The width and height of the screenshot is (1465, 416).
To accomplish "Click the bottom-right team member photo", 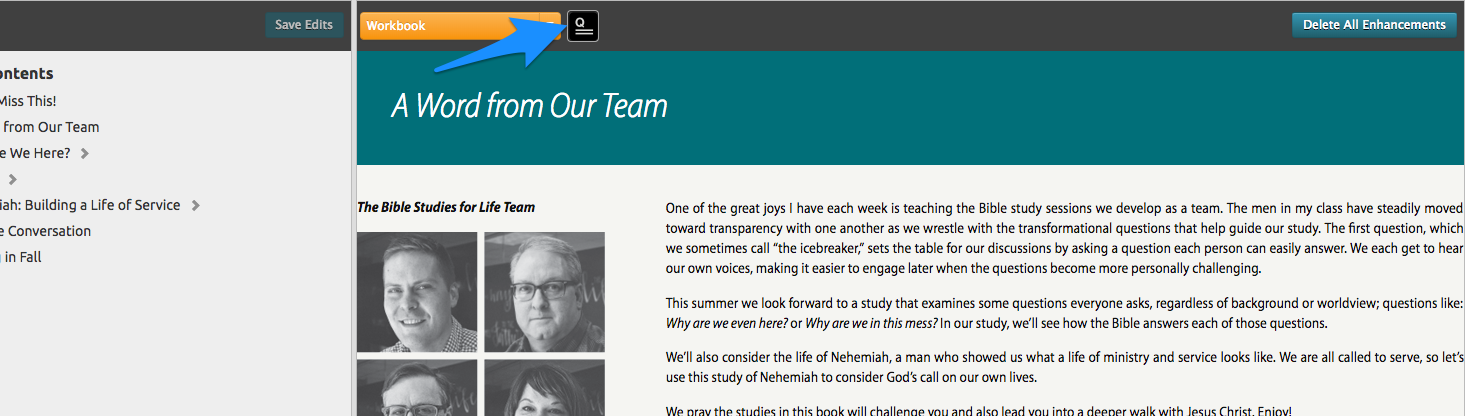I will pos(544,388).
